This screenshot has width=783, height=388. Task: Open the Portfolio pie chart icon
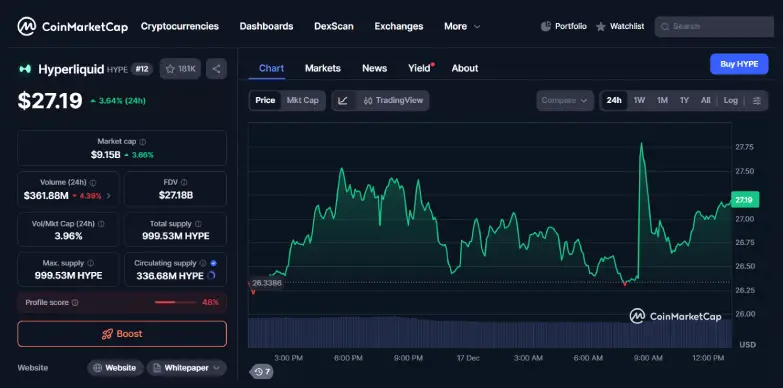pos(546,26)
